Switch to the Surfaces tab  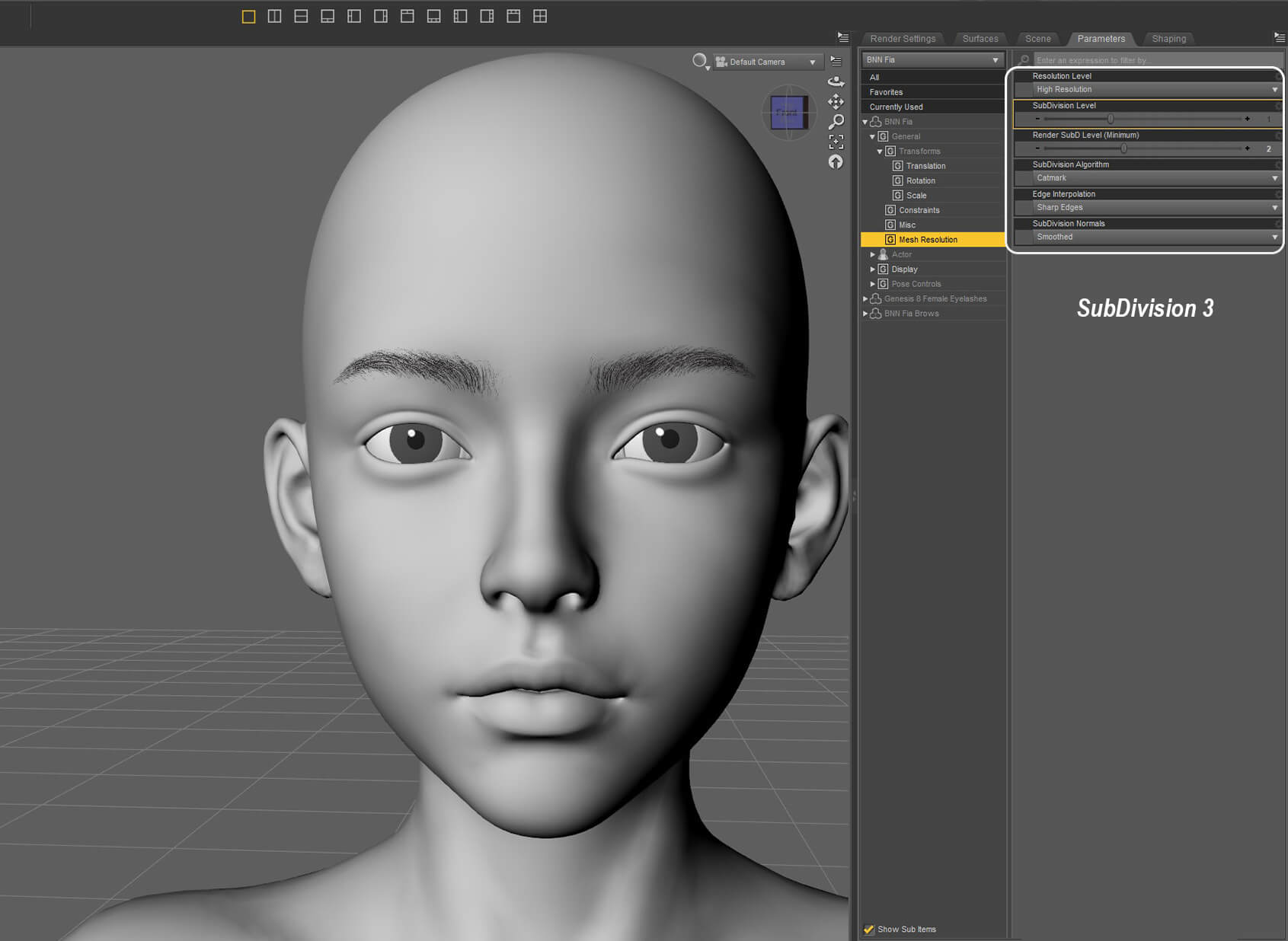[980, 38]
